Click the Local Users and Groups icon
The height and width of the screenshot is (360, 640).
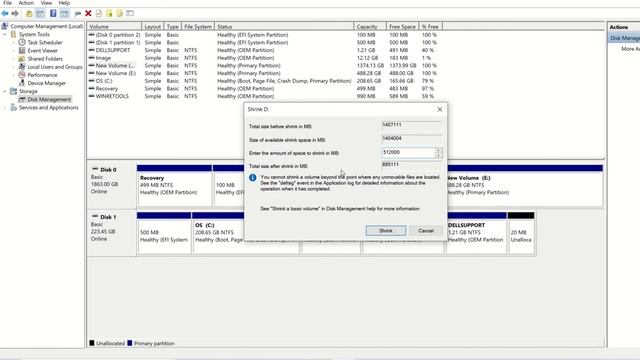pyautogui.click(x=22, y=67)
